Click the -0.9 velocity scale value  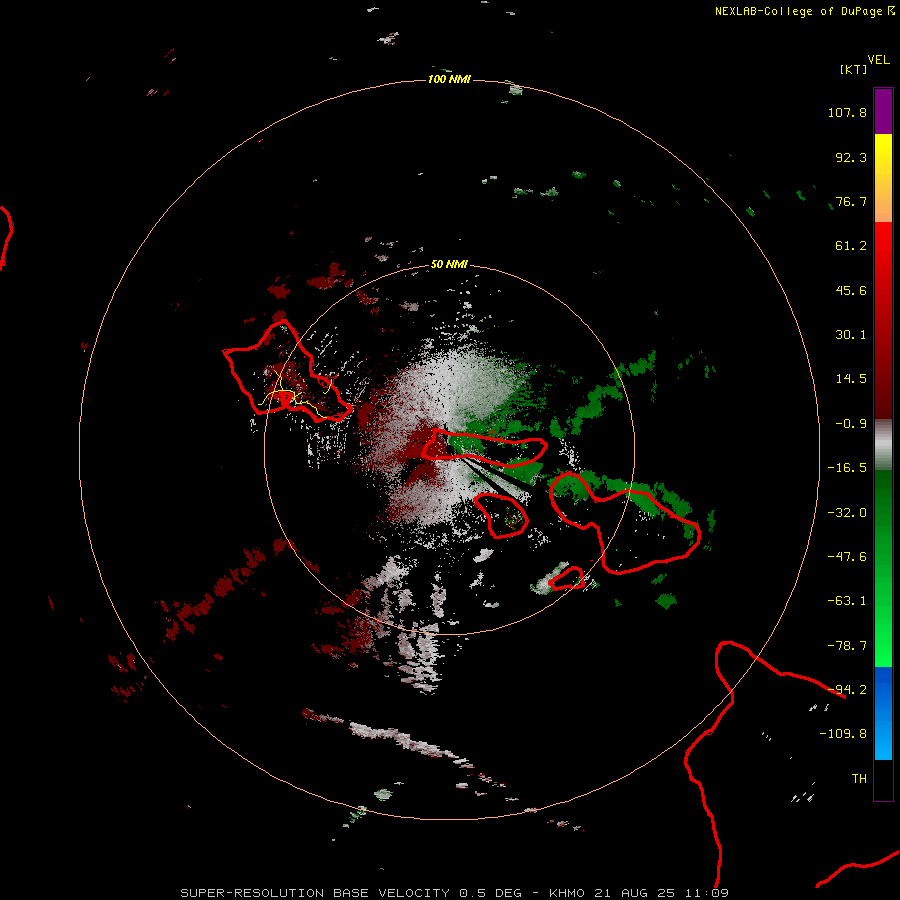[851, 424]
